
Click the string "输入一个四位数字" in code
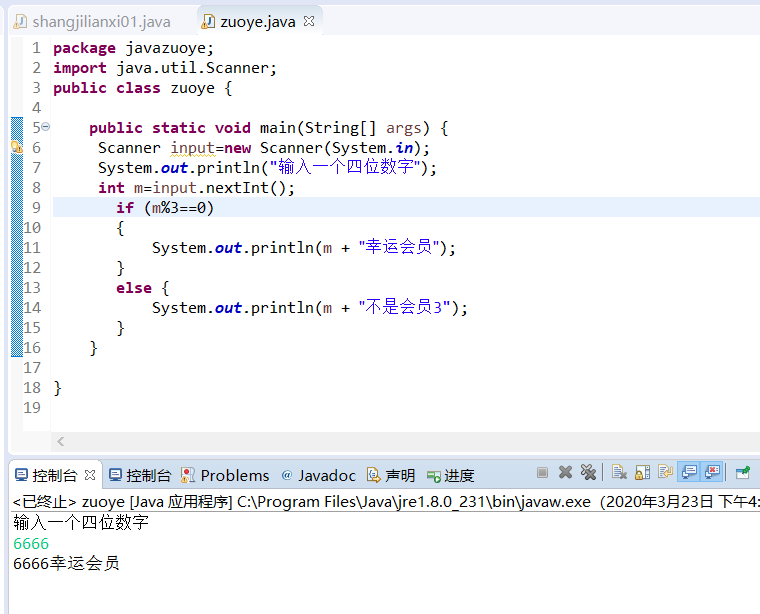click(x=345, y=167)
